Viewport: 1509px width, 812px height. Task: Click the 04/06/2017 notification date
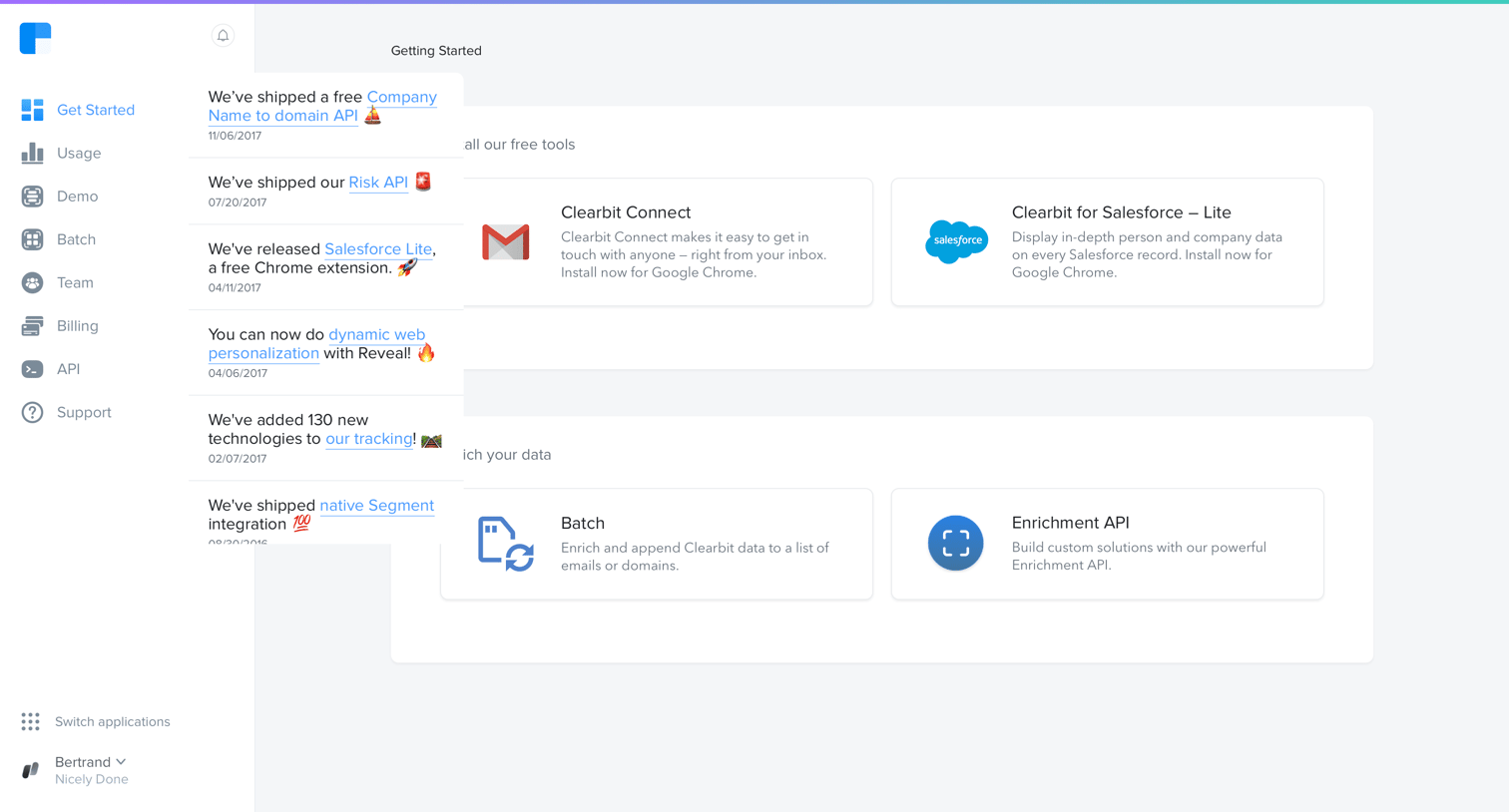pyautogui.click(x=238, y=374)
